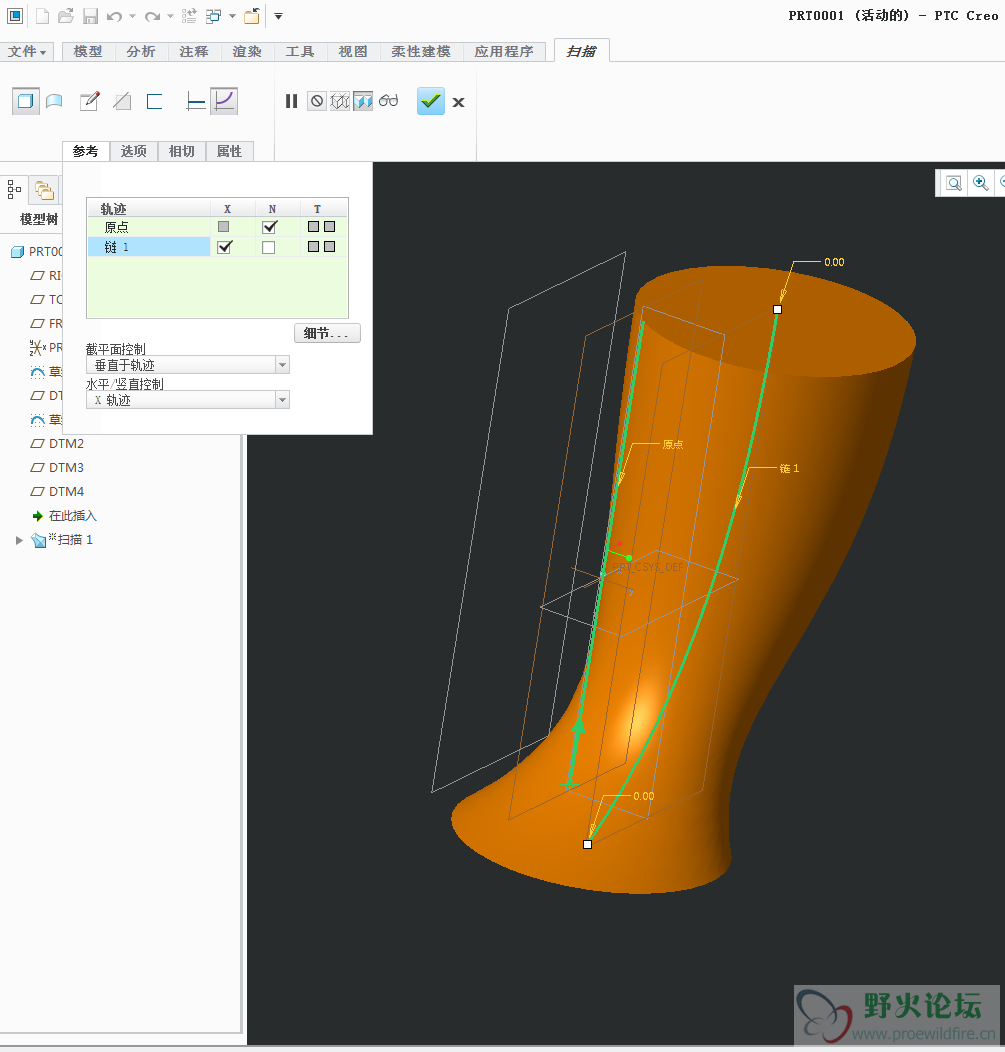The width and height of the screenshot is (1005, 1052).
Task: Click the bottom white trajectory endpoint handle
Action: (x=588, y=845)
